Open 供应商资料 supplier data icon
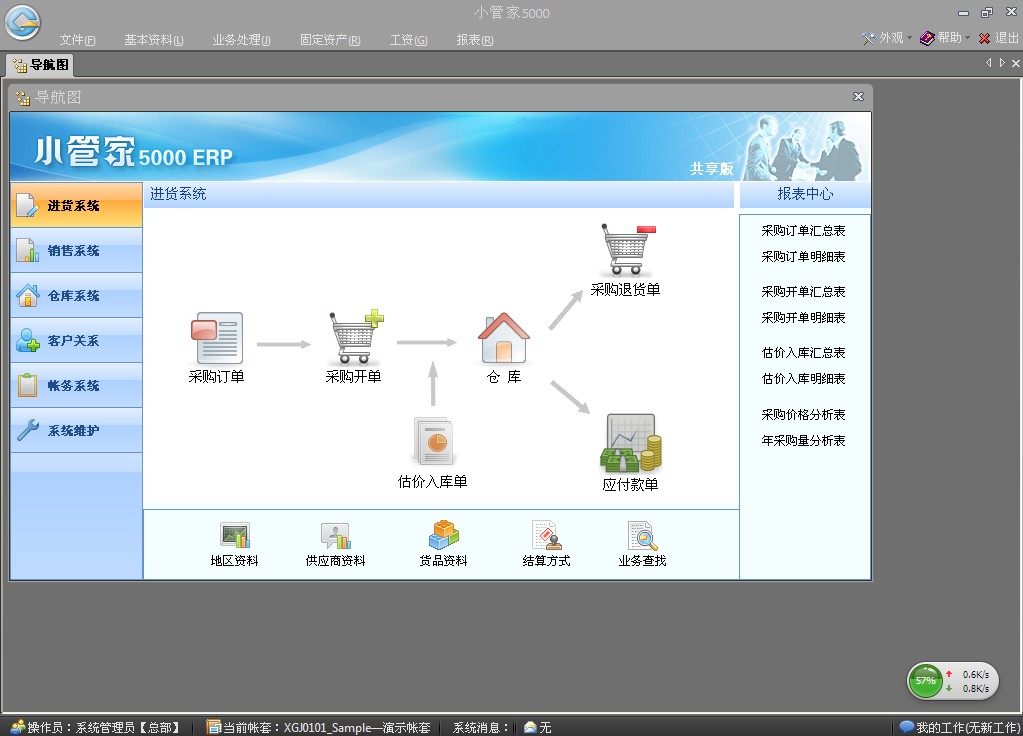This screenshot has width=1023, height=736. [335, 535]
